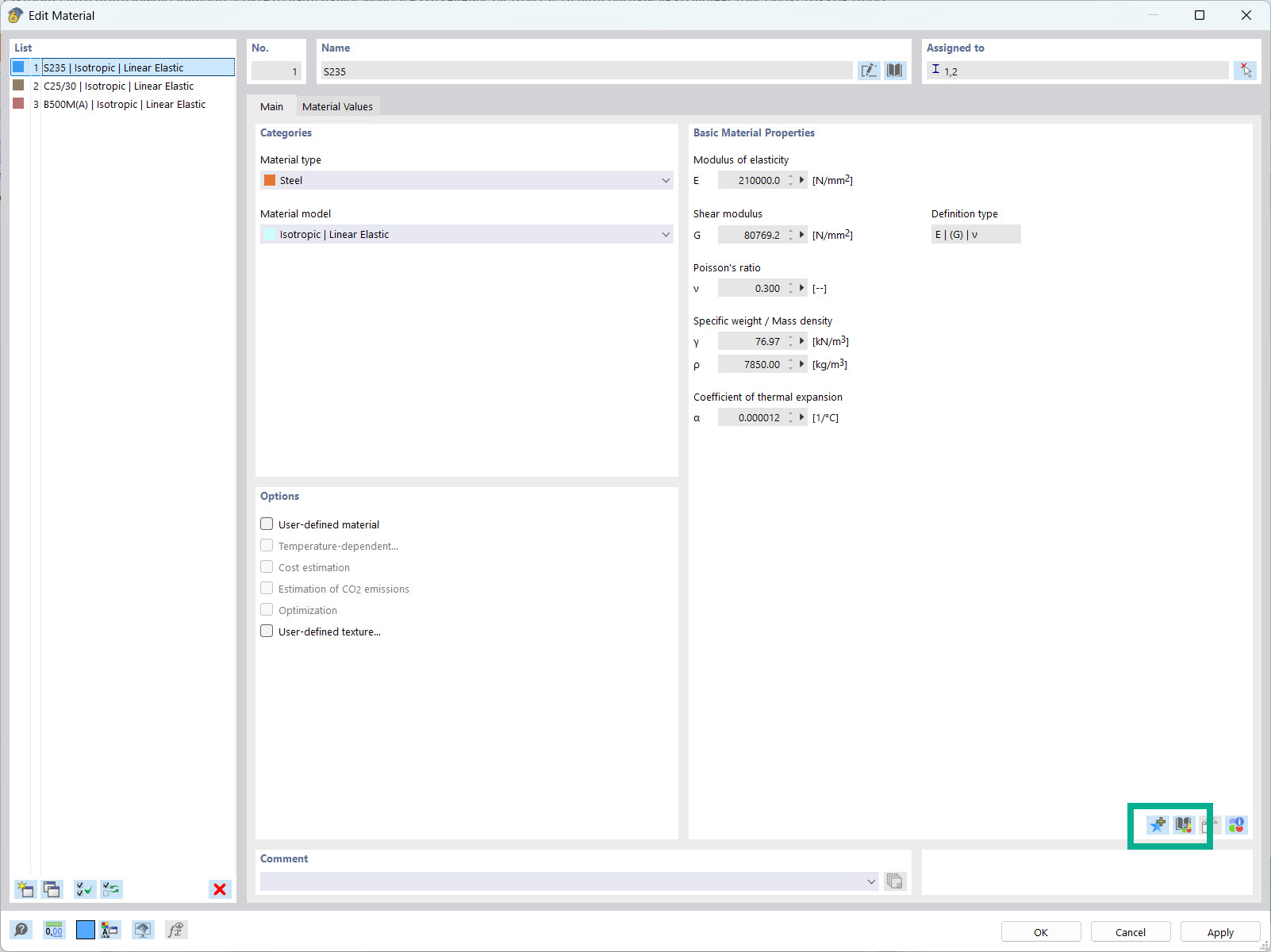The image size is (1271, 952).
Task: Open the Comment dropdown list
Action: click(x=871, y=881)
